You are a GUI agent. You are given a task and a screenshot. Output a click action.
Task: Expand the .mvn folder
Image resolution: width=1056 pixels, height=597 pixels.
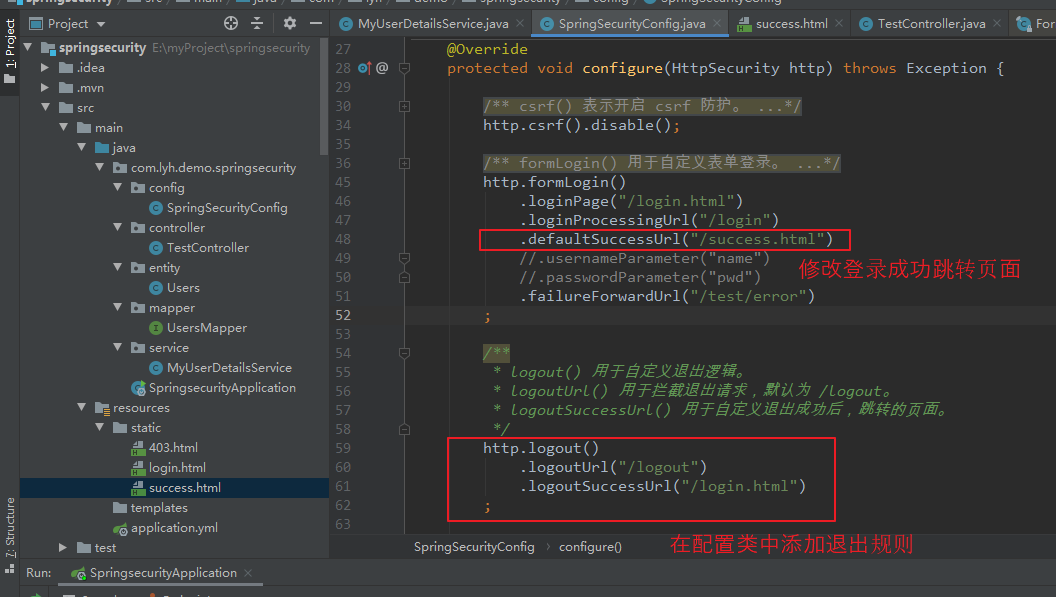(x=45, y=88)
